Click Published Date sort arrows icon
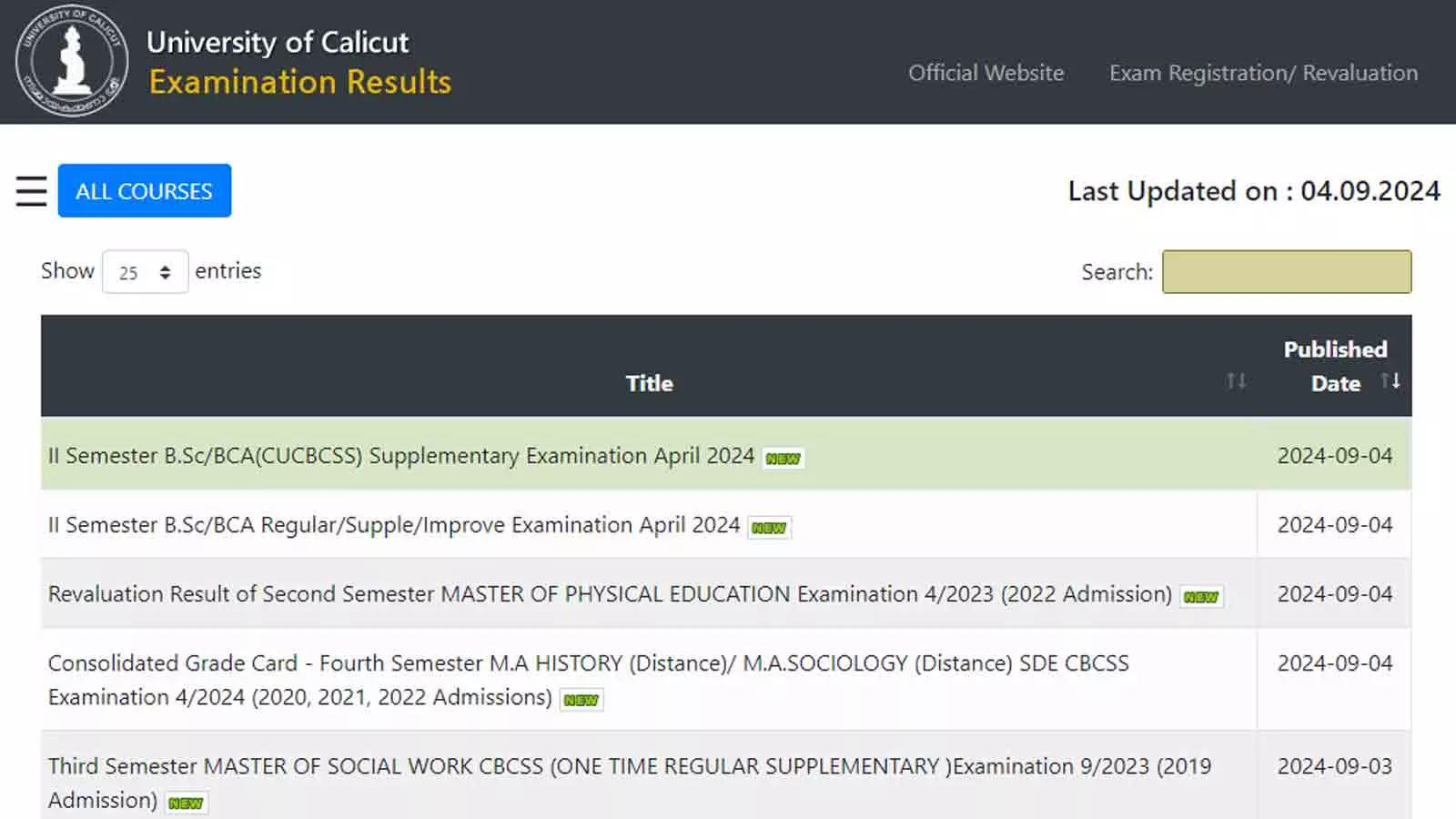 pyautogui.click(x=1390, y=381)
